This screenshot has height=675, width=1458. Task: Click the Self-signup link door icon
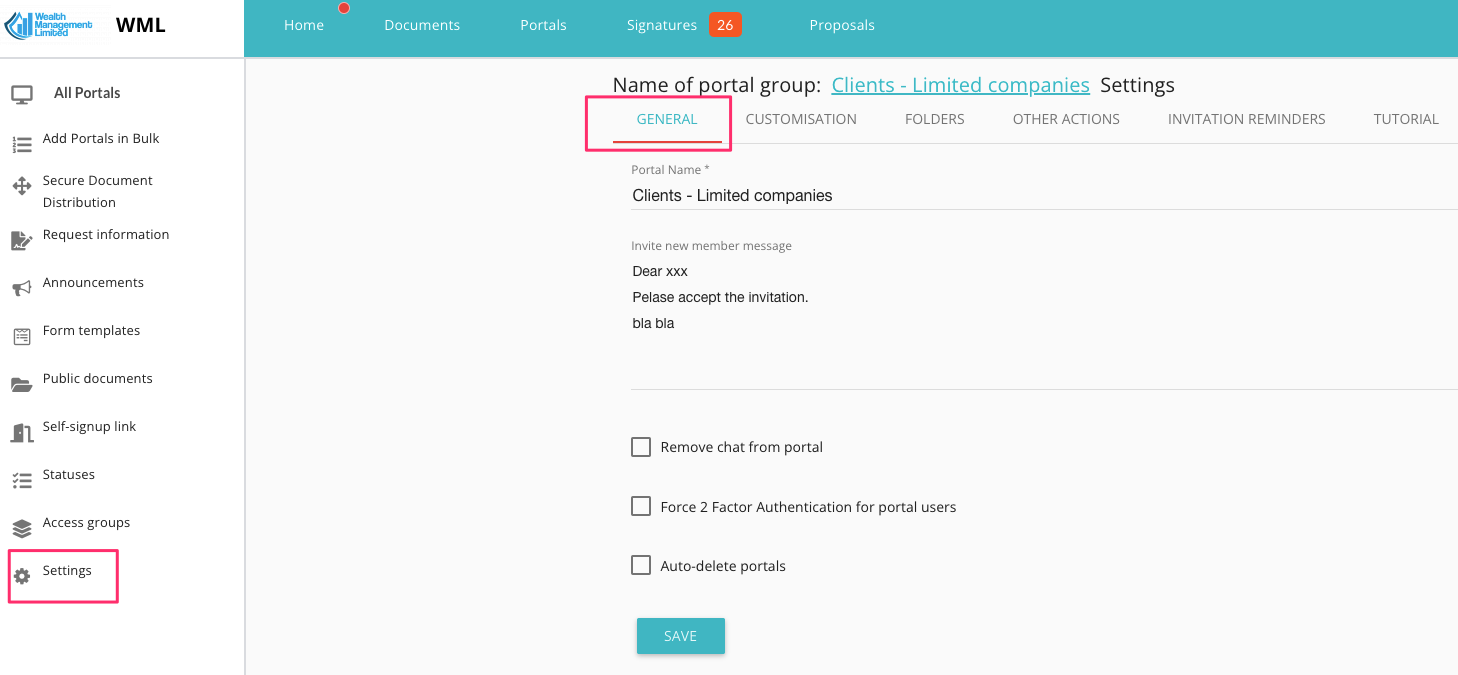(x=22, y=432)
